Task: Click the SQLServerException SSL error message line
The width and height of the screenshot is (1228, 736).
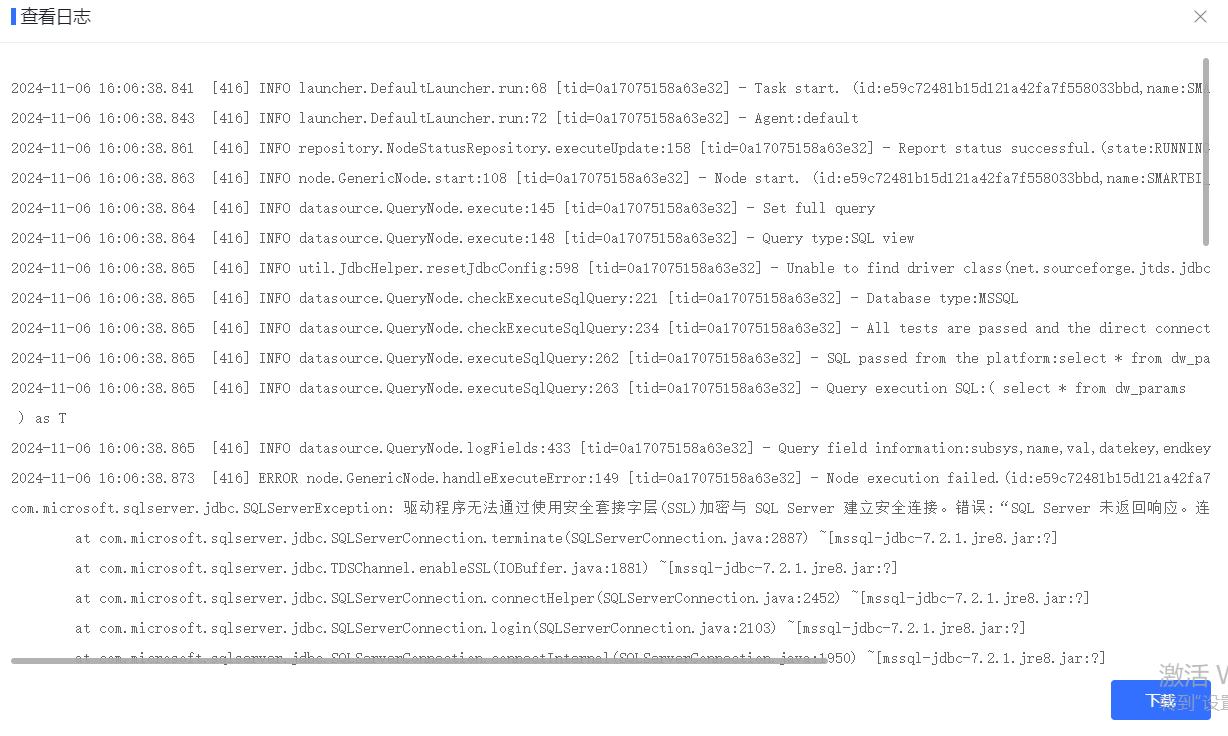Action: (611, 508)
